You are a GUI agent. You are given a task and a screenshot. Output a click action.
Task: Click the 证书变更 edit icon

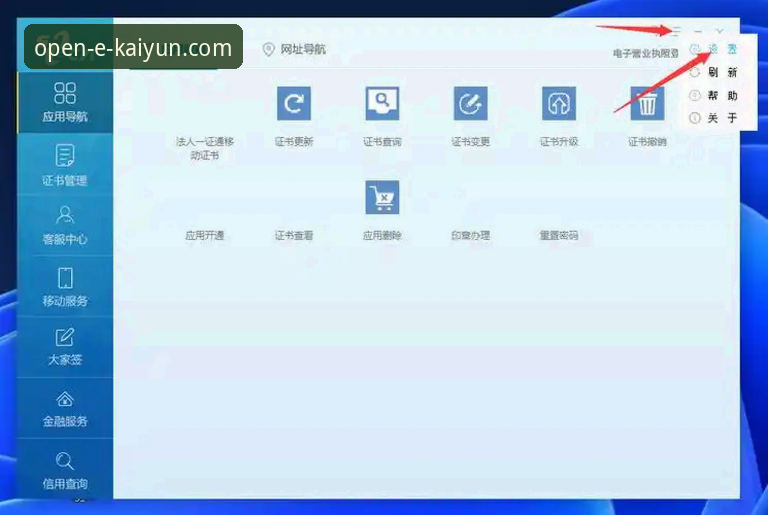coord(471,103)
